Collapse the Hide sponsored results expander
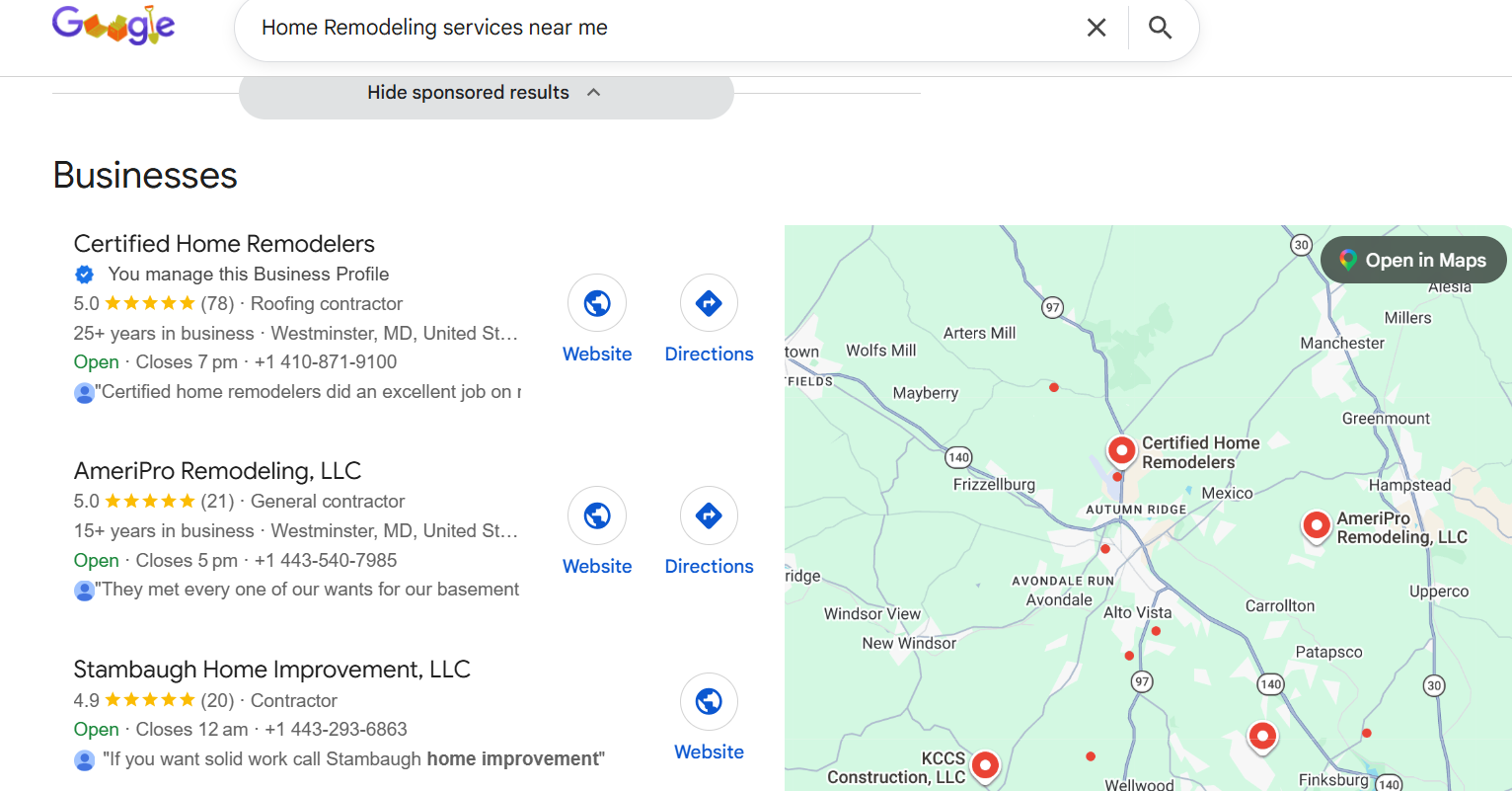The width and height of the screenshot is (1512, 791). (486, 93)
